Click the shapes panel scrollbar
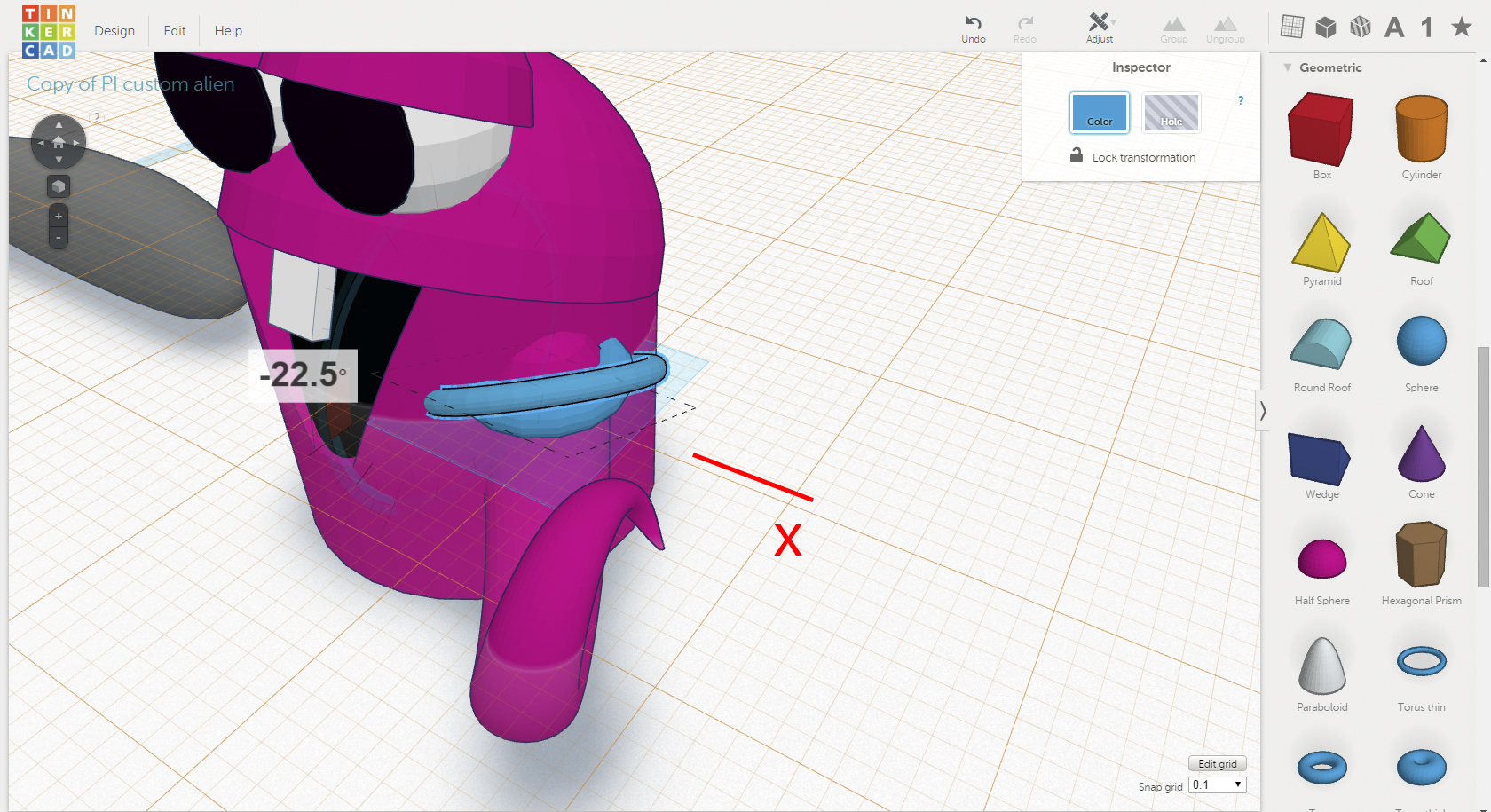Screen dimensions: 1491x812 pyautogui.click(x=1483, y=466)
